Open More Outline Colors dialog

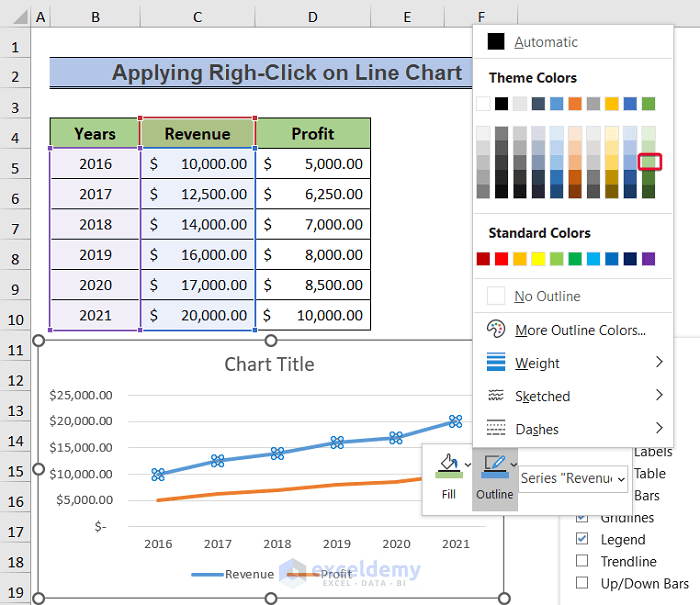pyautogui.click(x=573, y=330)
